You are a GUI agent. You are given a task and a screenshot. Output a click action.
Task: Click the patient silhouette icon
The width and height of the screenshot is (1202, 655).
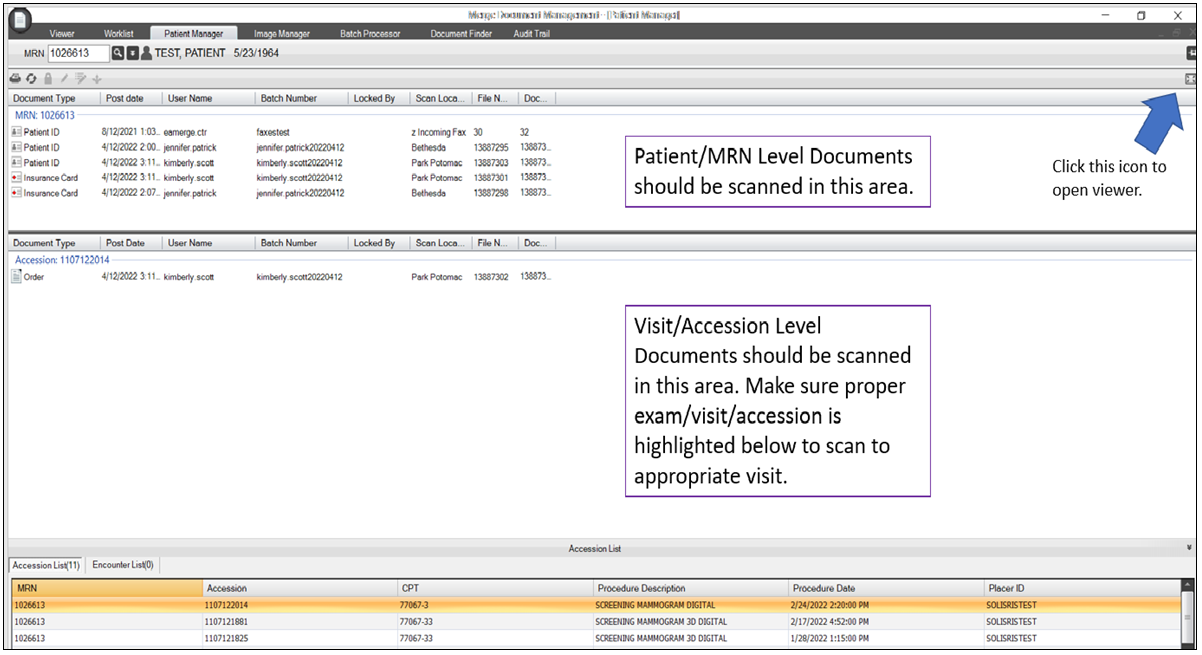coord(146,53)
